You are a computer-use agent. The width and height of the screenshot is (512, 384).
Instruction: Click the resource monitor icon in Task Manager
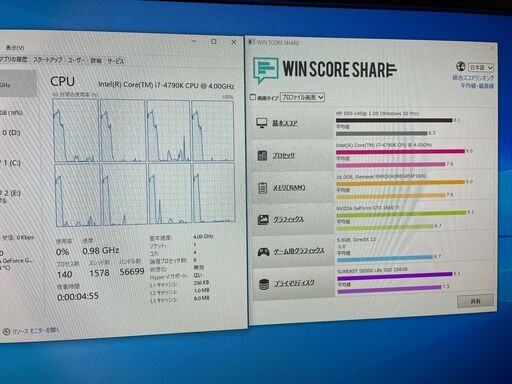click(x=6, y=331)
